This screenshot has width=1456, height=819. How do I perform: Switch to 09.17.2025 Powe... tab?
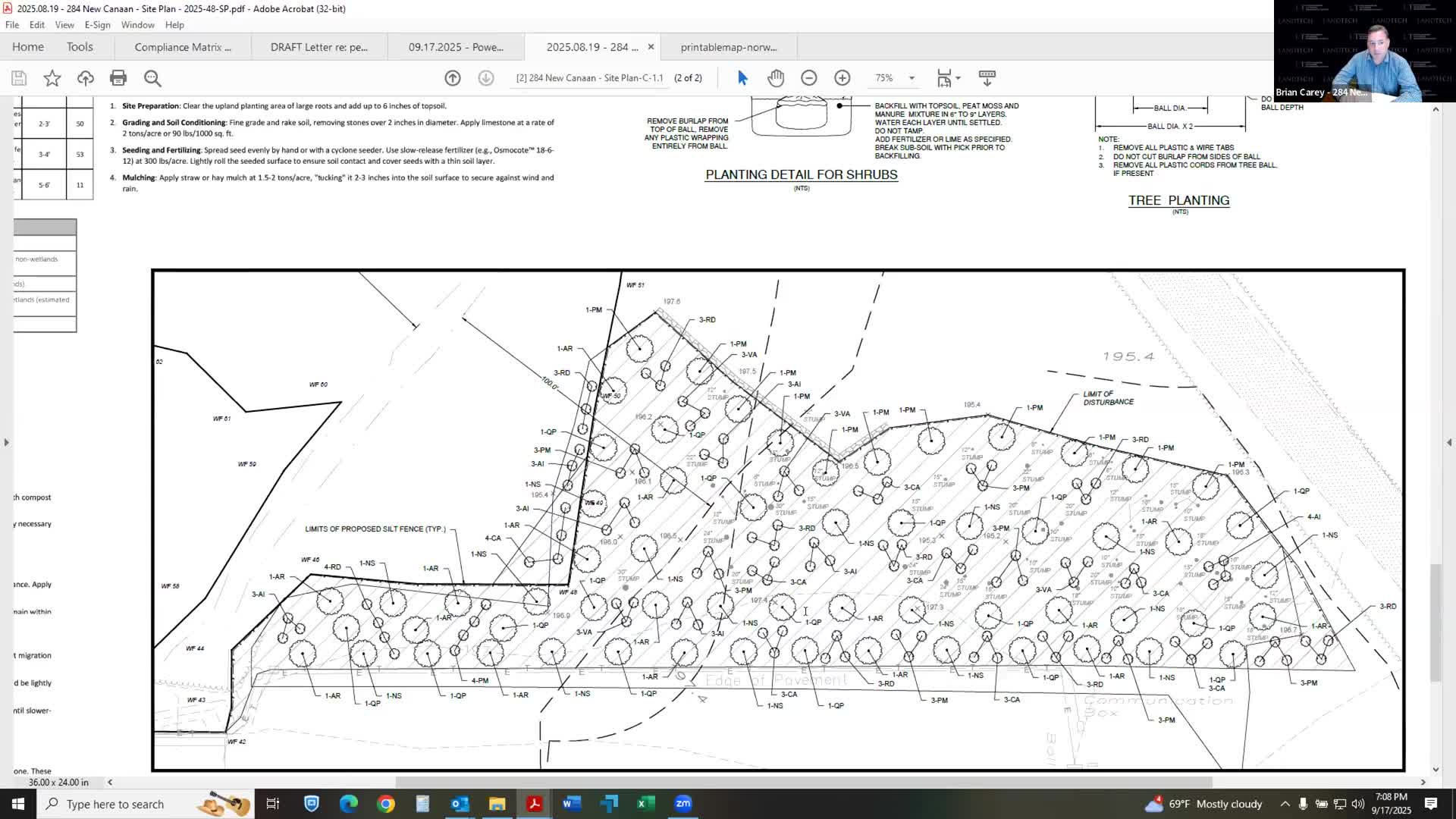coord(456,47)
